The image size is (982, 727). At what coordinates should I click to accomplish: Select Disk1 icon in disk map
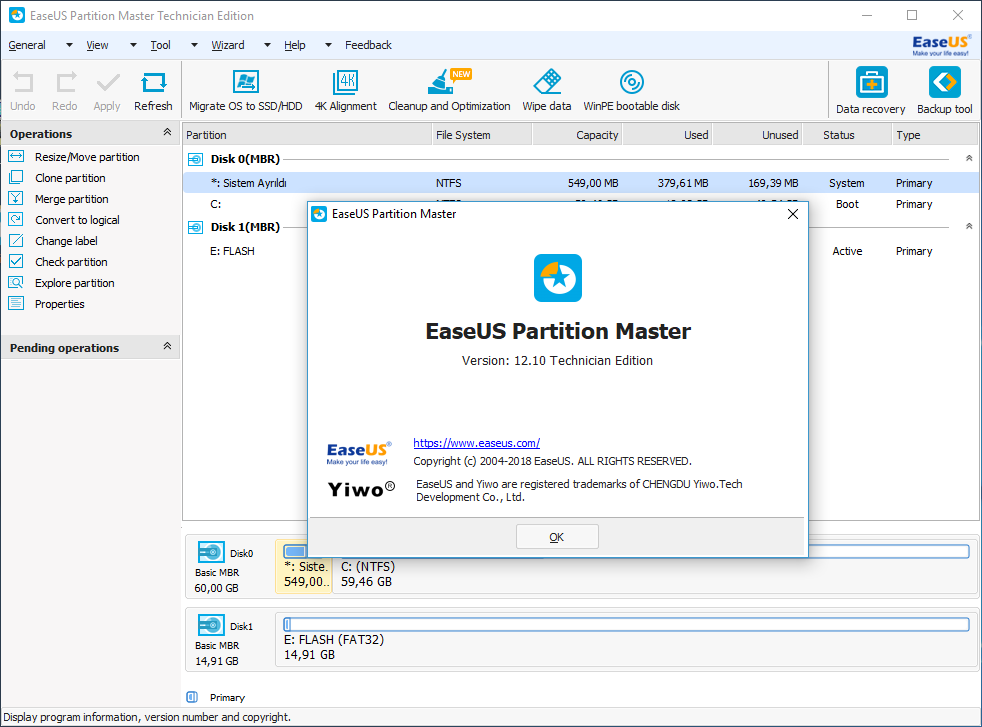[x=211, y=626]
